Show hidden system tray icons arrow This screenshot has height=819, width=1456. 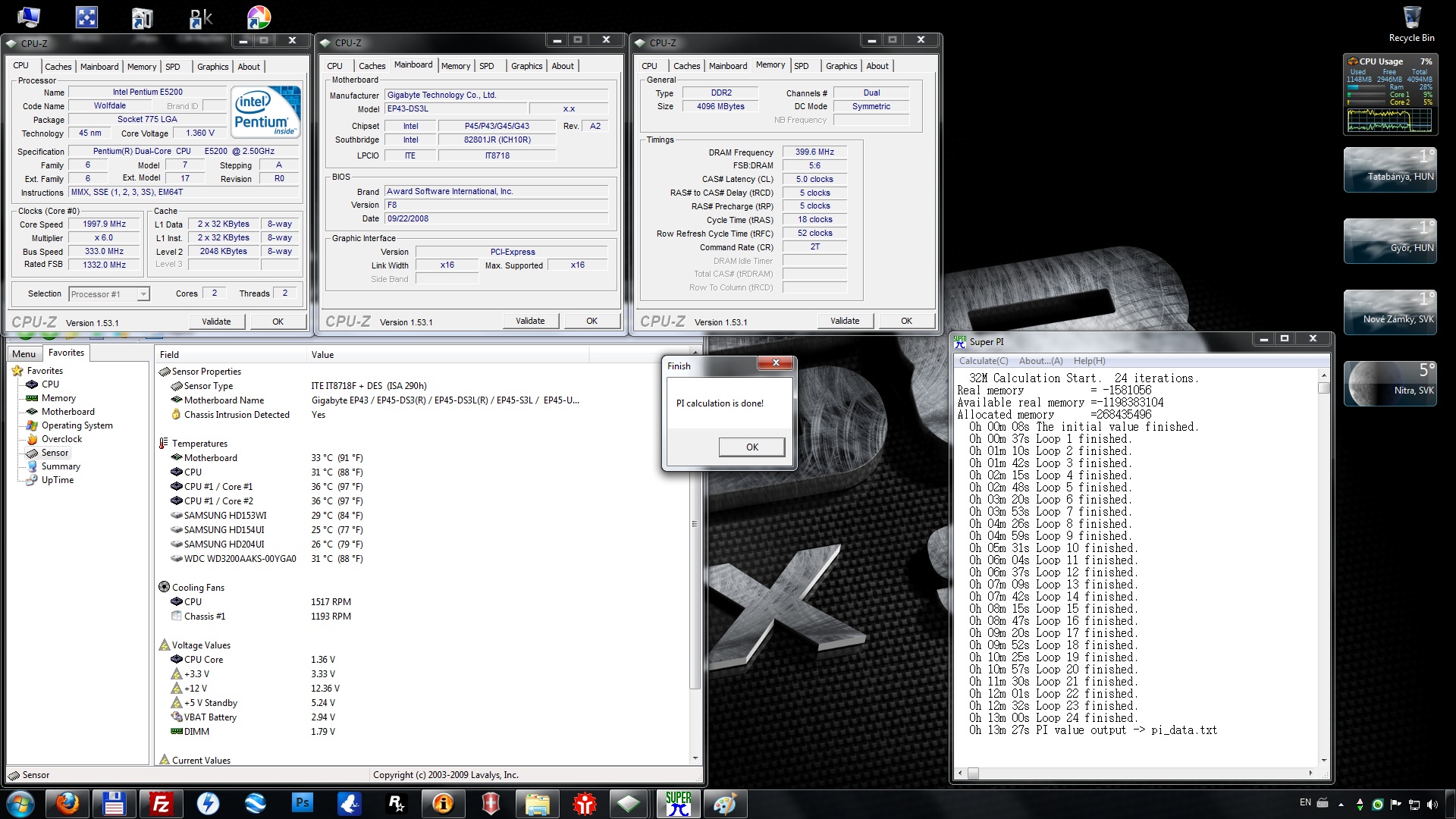click(x=1341, y=804)
